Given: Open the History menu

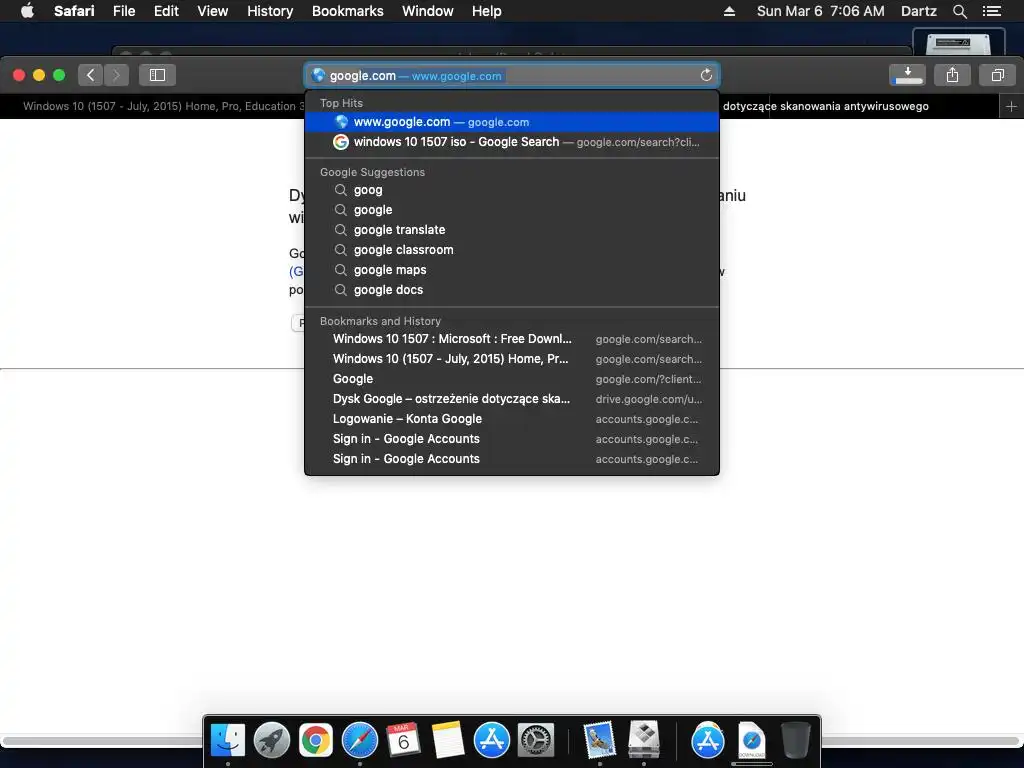Looking at the screenshot, I should point(270,11).
